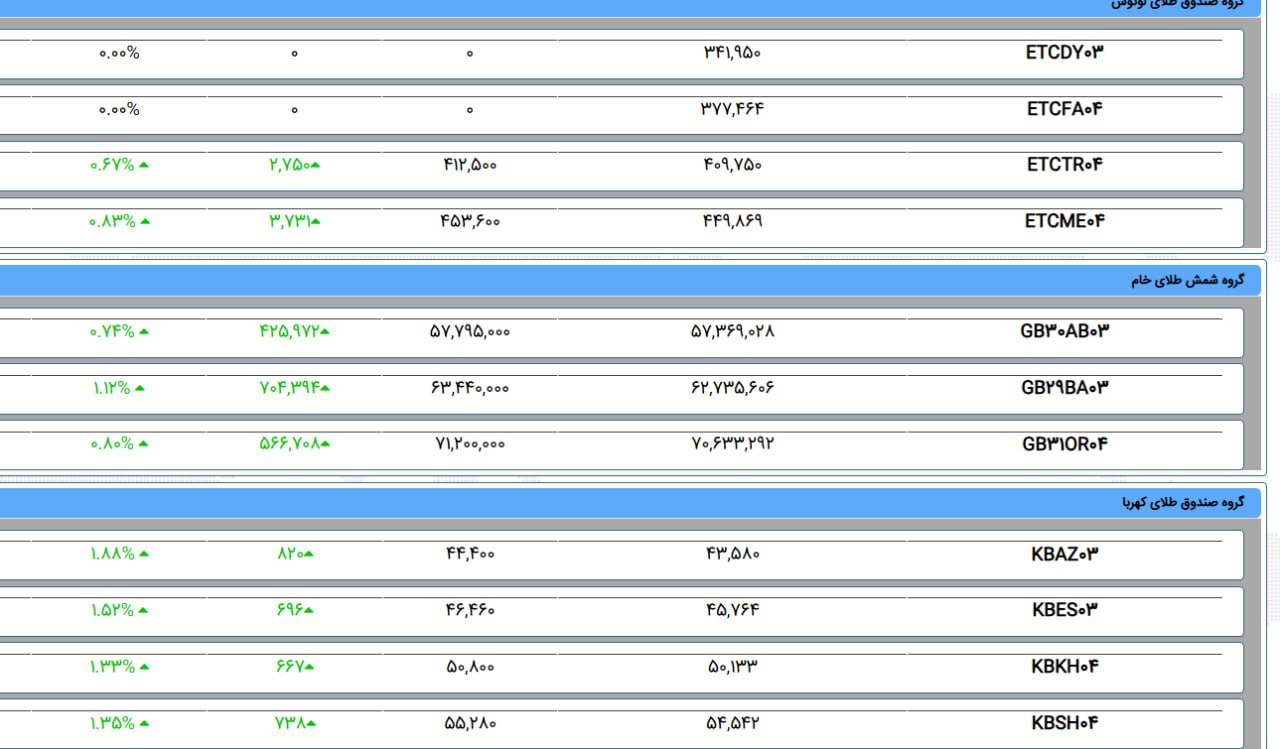The width and height of the screenshot is (1280, 749).
Task: Click the value ۴۵,۷۶۴ in KBES۰۳ row
Action: tap(732, 610)
